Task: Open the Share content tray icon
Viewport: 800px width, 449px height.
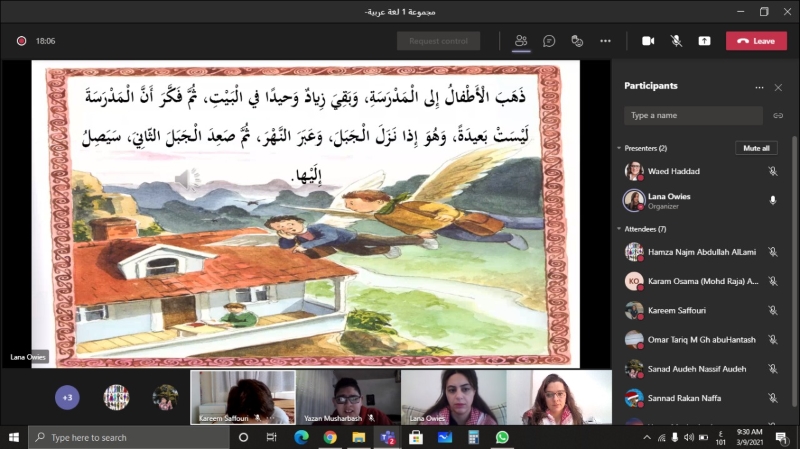Action: (704, 41)
